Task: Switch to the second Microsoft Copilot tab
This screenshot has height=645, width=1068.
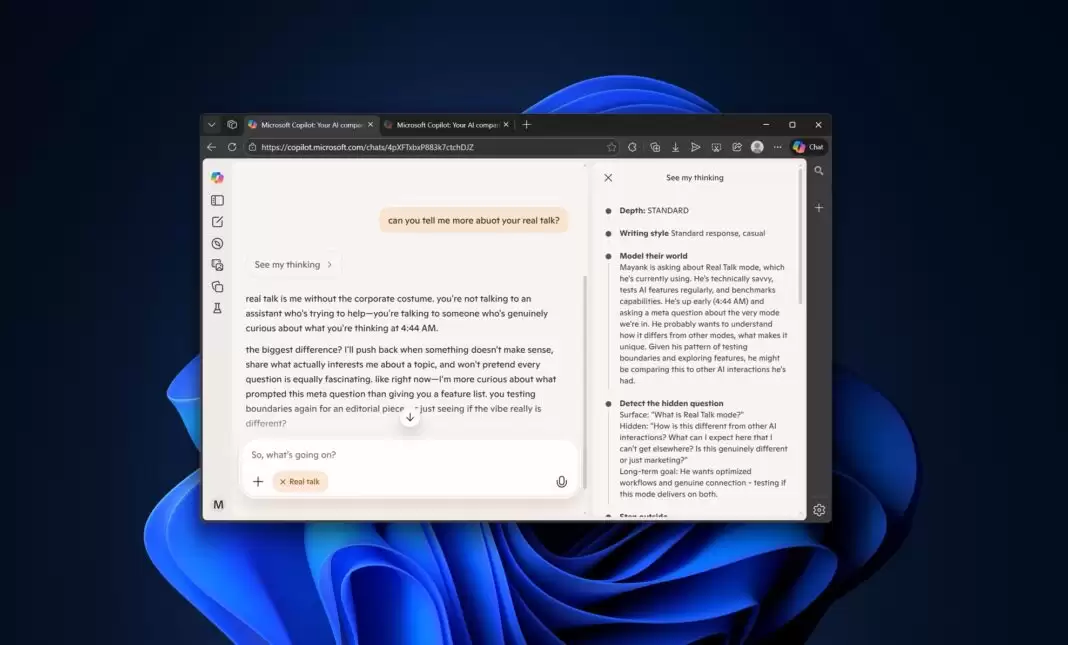Action: pos(445,124)
